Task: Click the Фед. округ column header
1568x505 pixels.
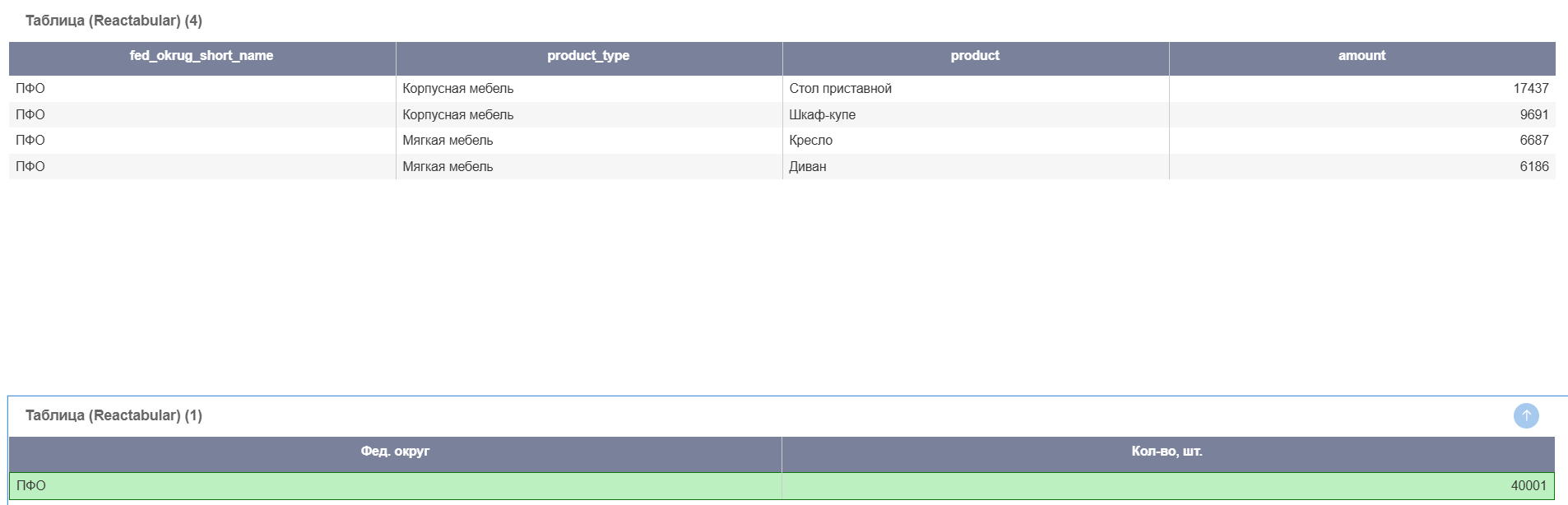Action: coord(395,452)
